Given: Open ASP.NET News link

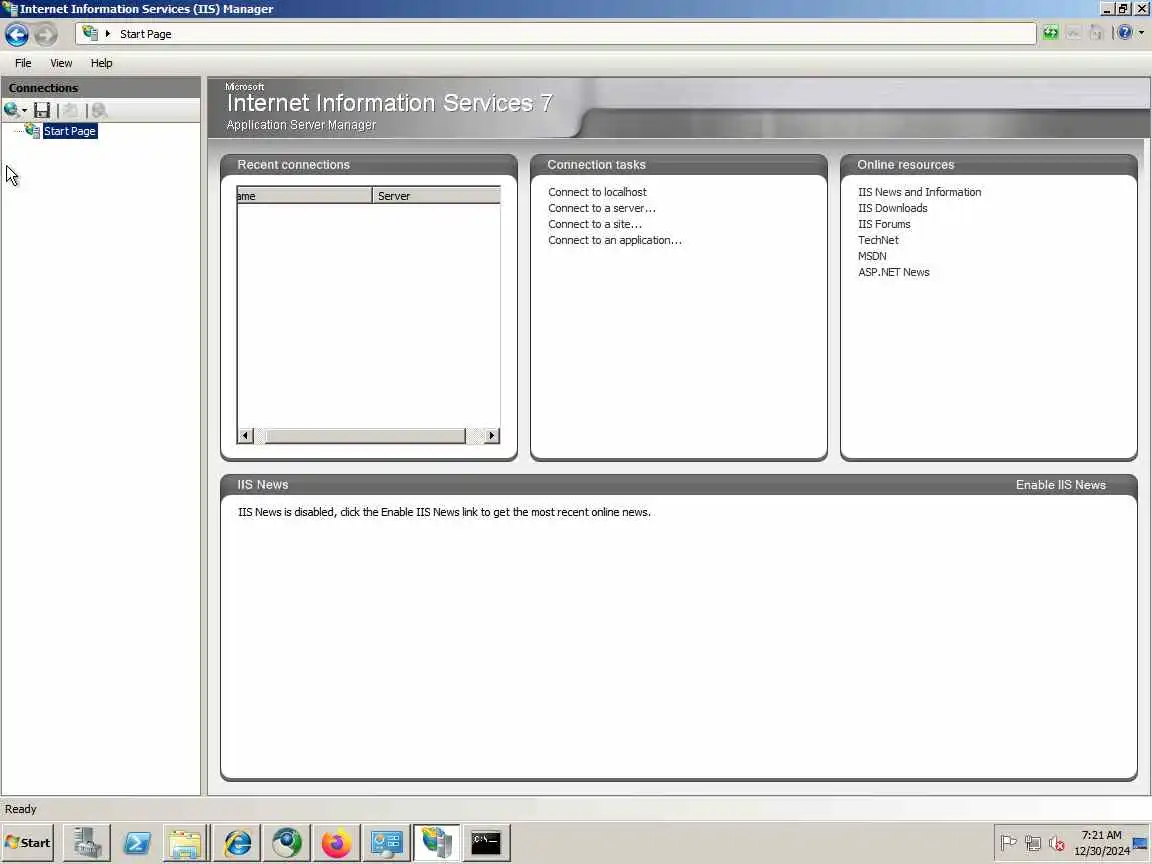Looking at the screenshot, I should [x=893, y=272].
